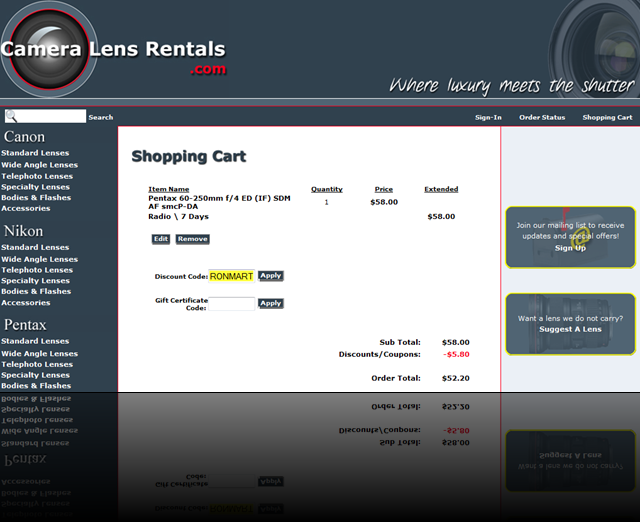Click the Camera Lens Rentals logo
This screenshot has width=640, height=522.
click(x=113, y=50)
